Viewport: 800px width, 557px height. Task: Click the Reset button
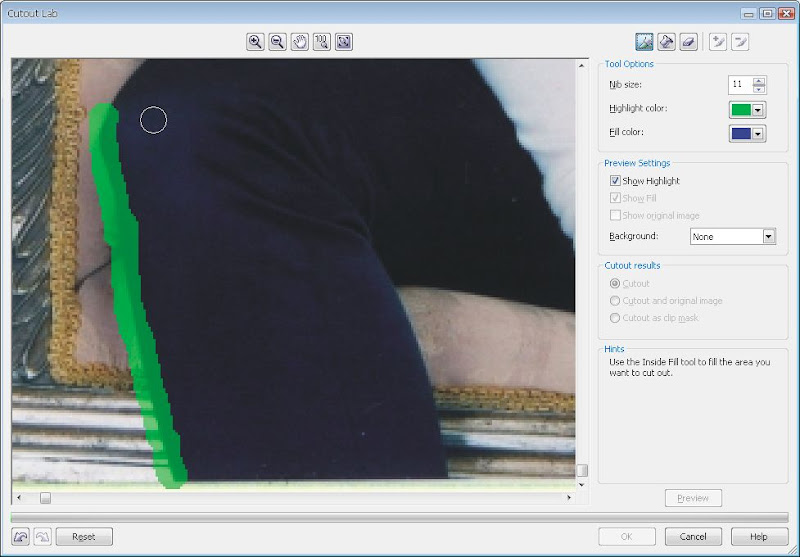[84, 537]
